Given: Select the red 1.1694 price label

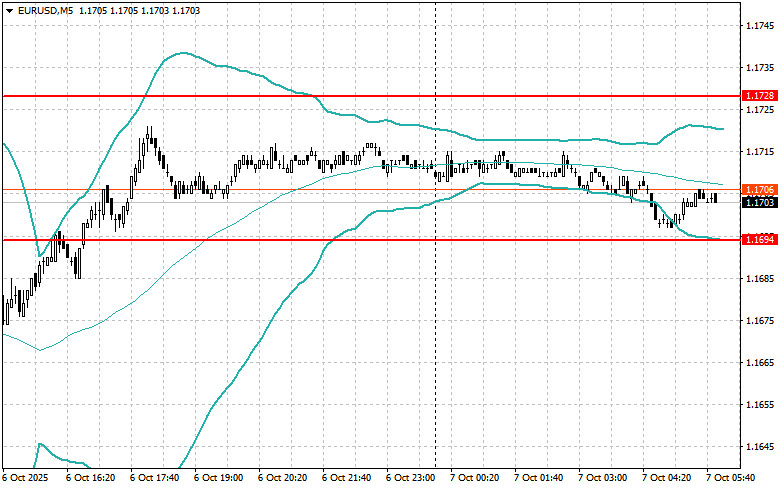Looking at the screenshot, I should tap(760, 240).
